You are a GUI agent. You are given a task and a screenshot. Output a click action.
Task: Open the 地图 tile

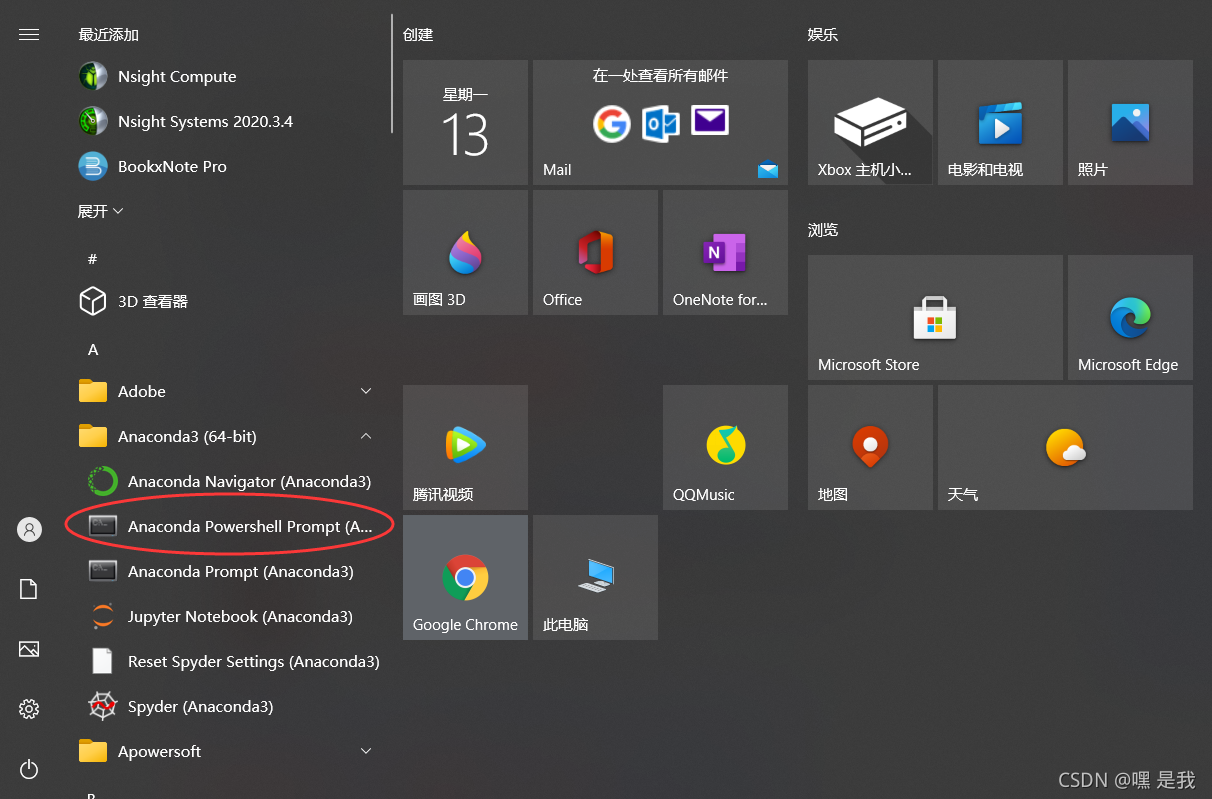[x=870, y=447]
